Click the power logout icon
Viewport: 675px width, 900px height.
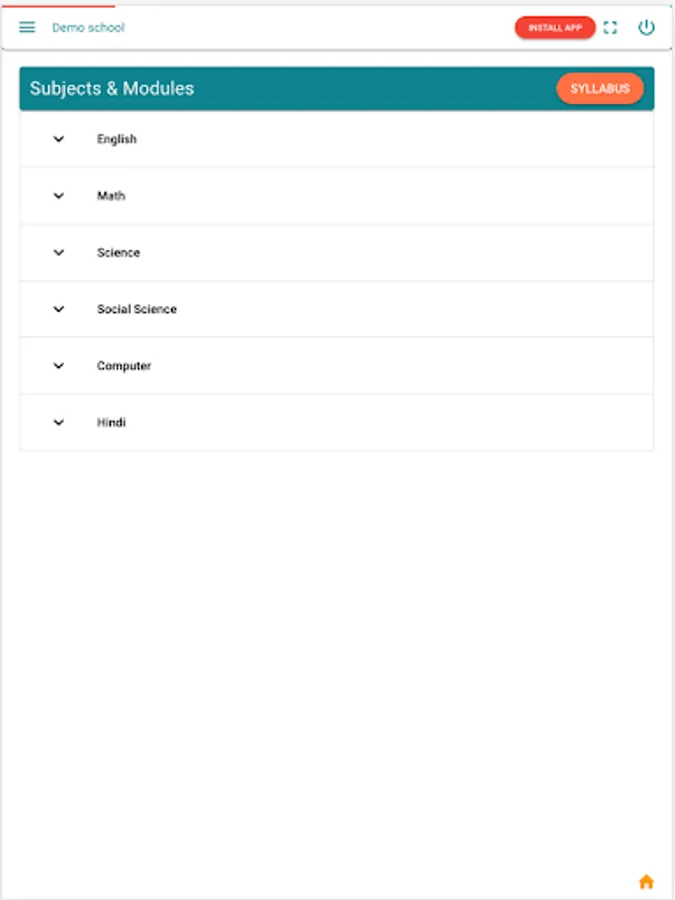[646, 28]
